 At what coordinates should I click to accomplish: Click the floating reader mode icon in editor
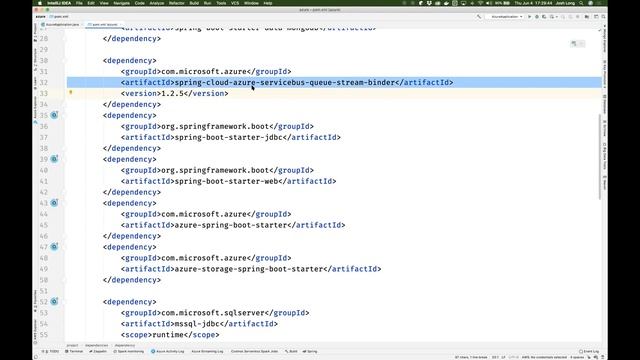574,43
